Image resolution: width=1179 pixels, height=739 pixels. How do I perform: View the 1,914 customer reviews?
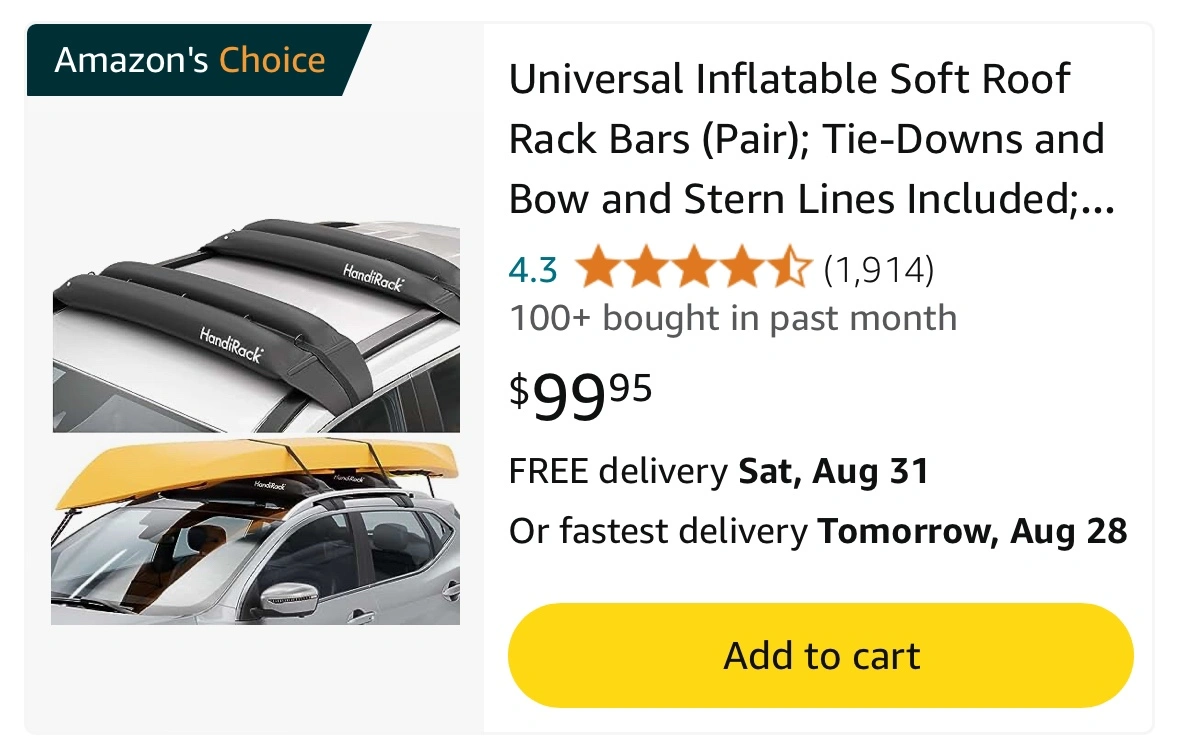[x=878, y=270]
